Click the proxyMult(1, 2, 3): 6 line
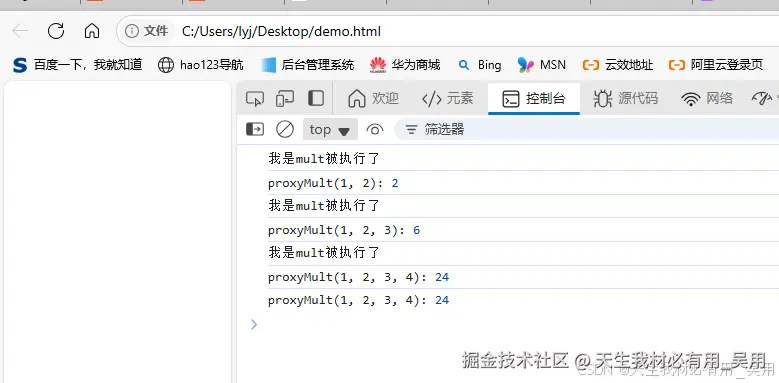 pyautogui.click(x=344, y=230)
